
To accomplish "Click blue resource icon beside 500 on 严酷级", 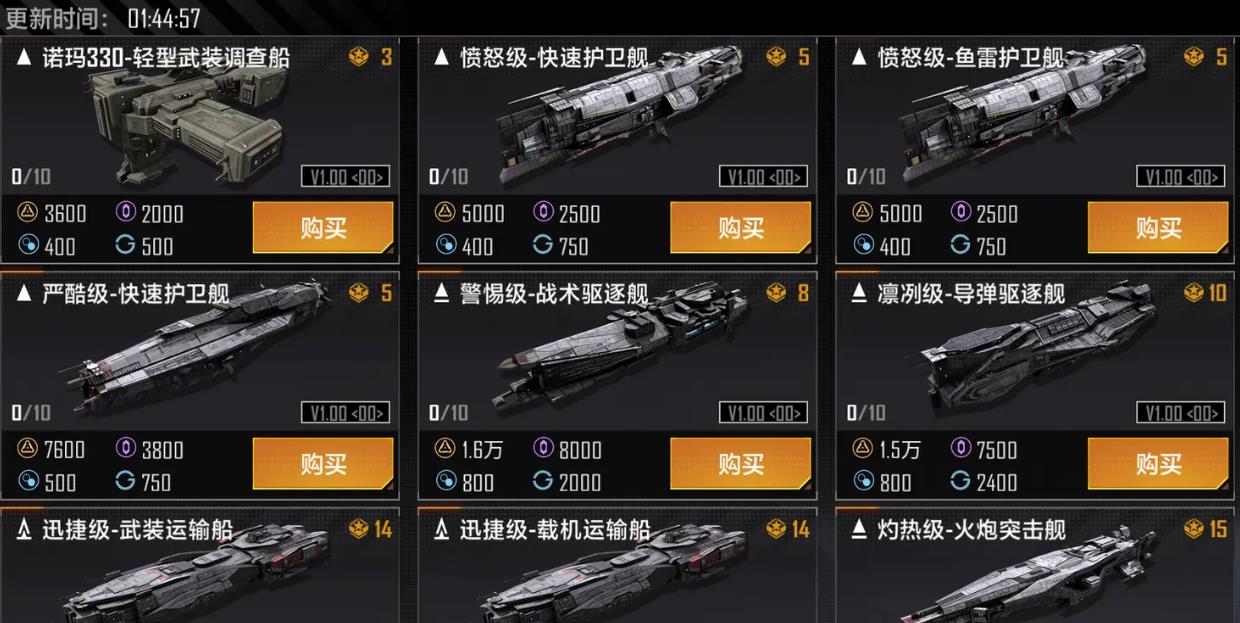I will pos(28,481).
